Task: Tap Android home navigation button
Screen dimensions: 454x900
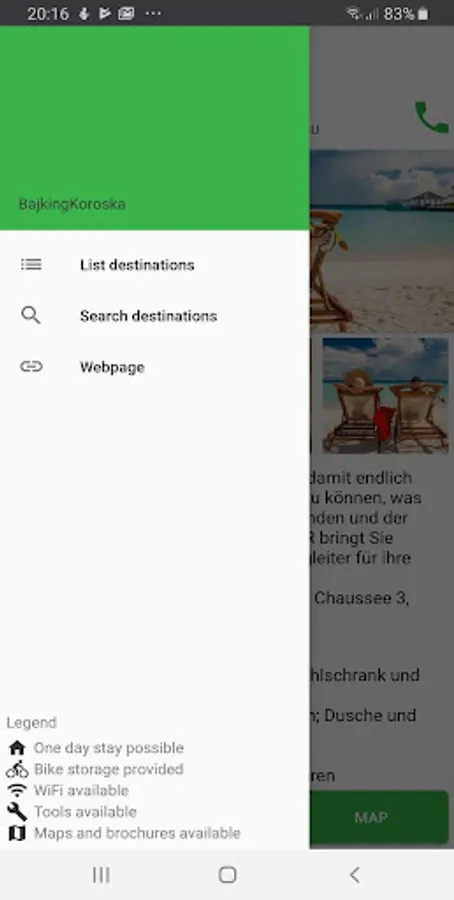Action: pos(227,875)
